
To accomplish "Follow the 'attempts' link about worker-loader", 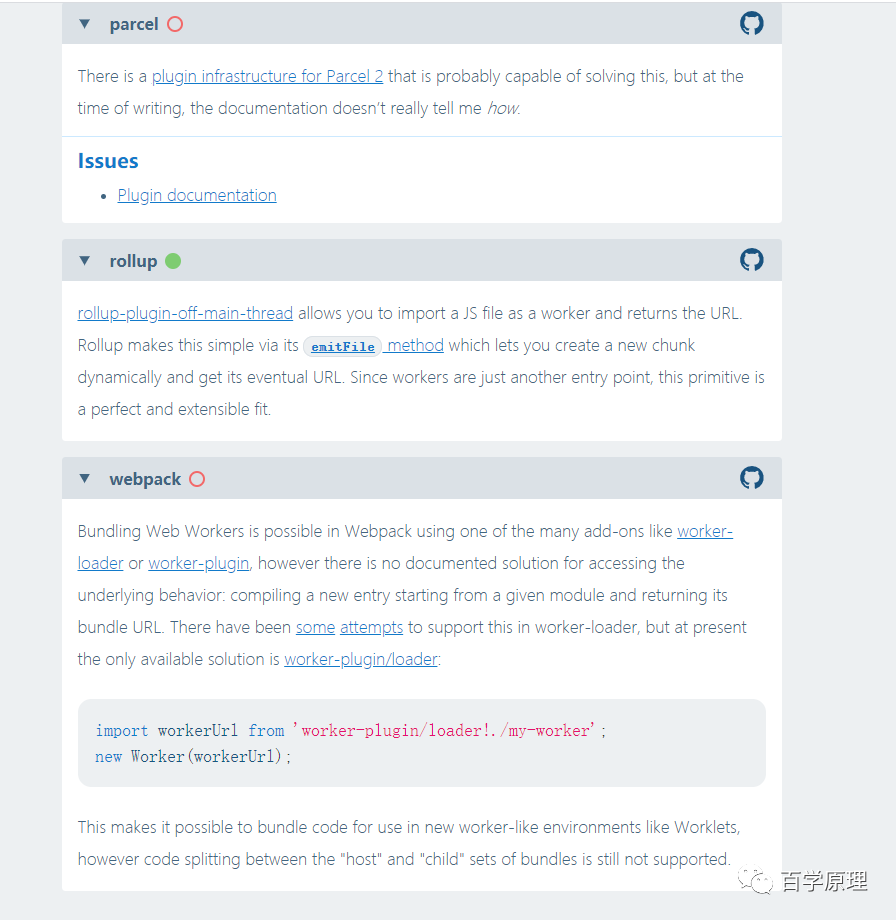I will [x=371, y=628].
